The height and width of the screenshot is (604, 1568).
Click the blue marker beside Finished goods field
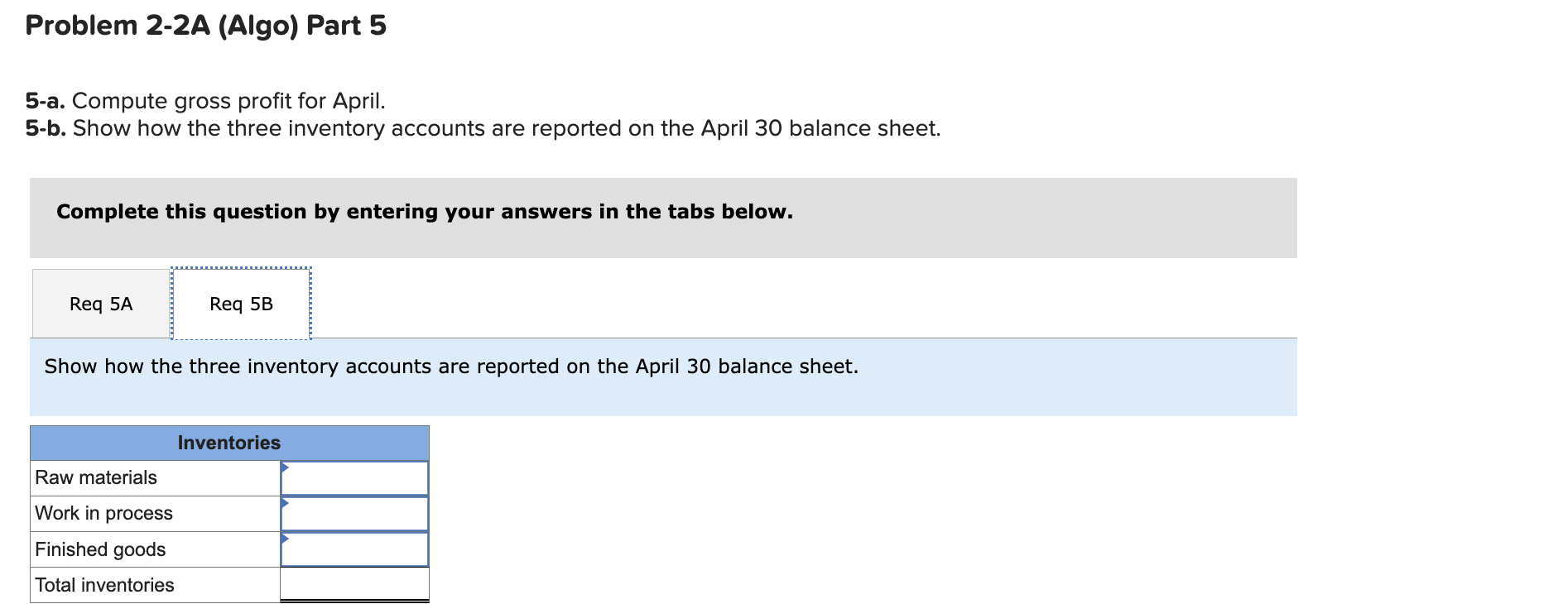(x=286, y=538)
